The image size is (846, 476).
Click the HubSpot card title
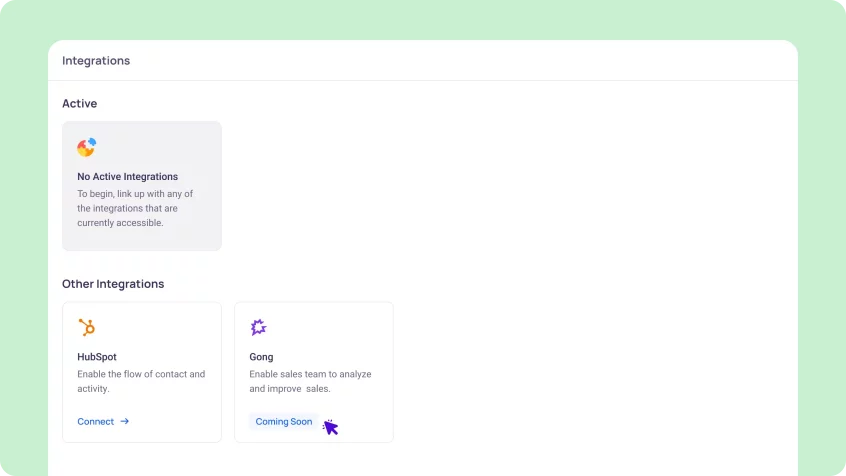(x=97, y=357)
